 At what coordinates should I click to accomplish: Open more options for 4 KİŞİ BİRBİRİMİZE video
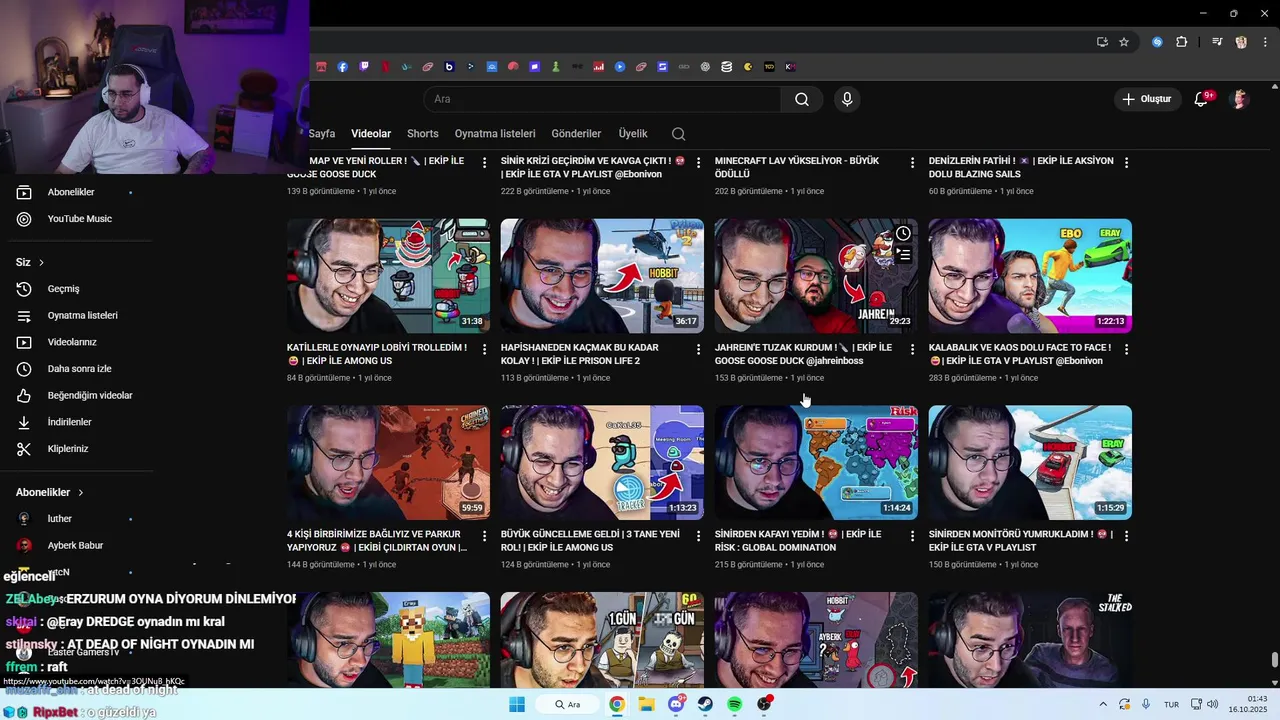click(484, 536)
